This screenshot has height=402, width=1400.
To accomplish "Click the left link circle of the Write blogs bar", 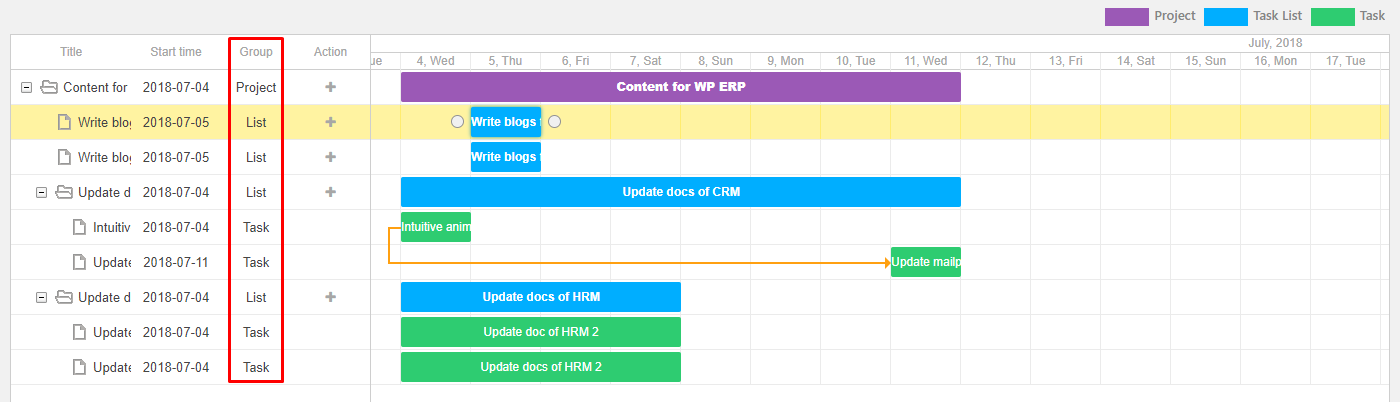I will (457, 122).
